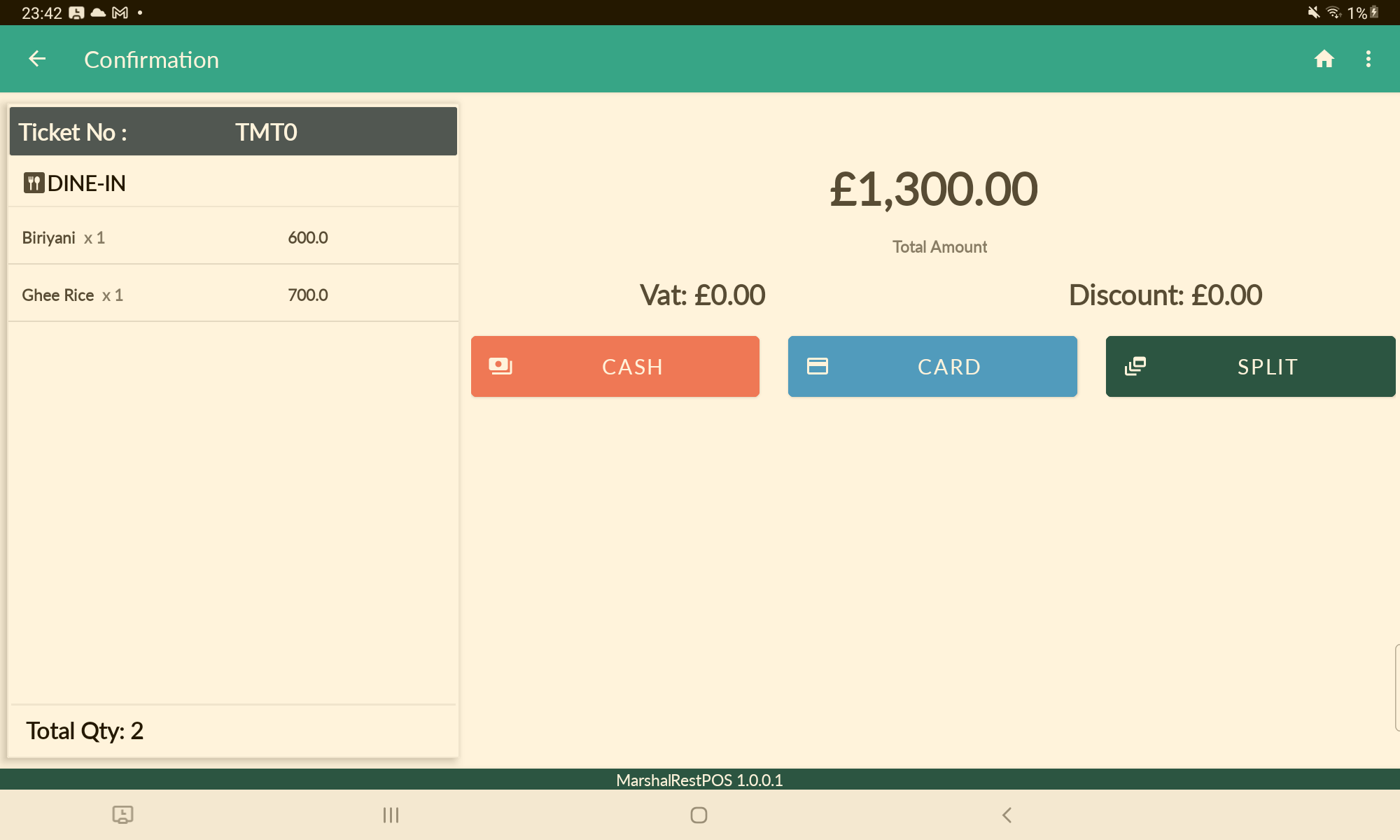Tap the £1,300.00 total amount

click(x=933, y=190)
